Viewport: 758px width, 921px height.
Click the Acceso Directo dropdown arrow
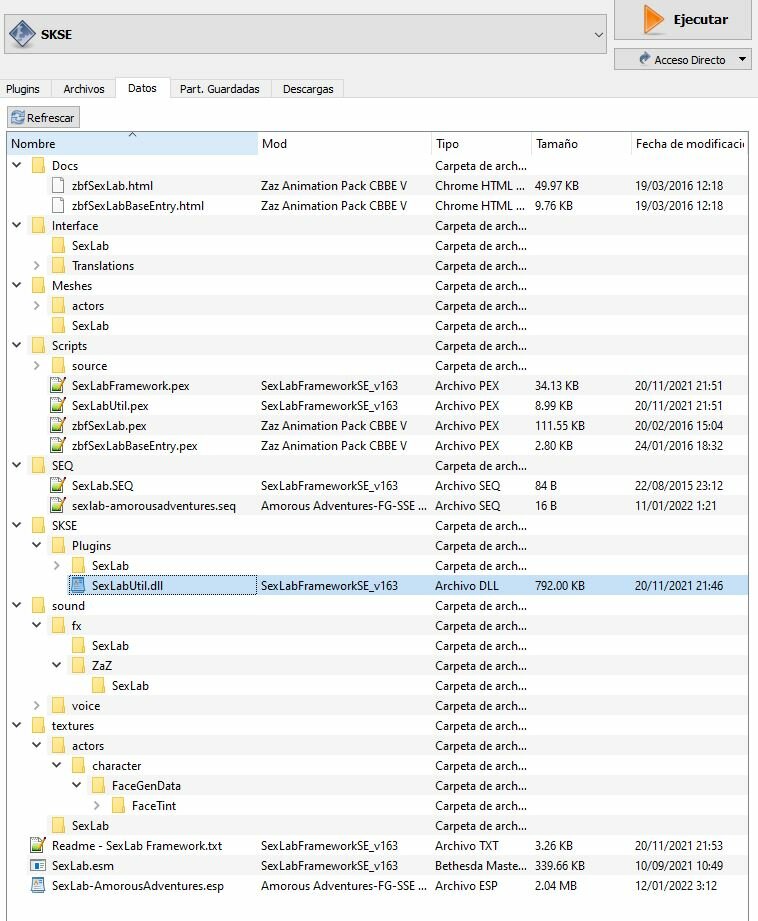(743, 59)
